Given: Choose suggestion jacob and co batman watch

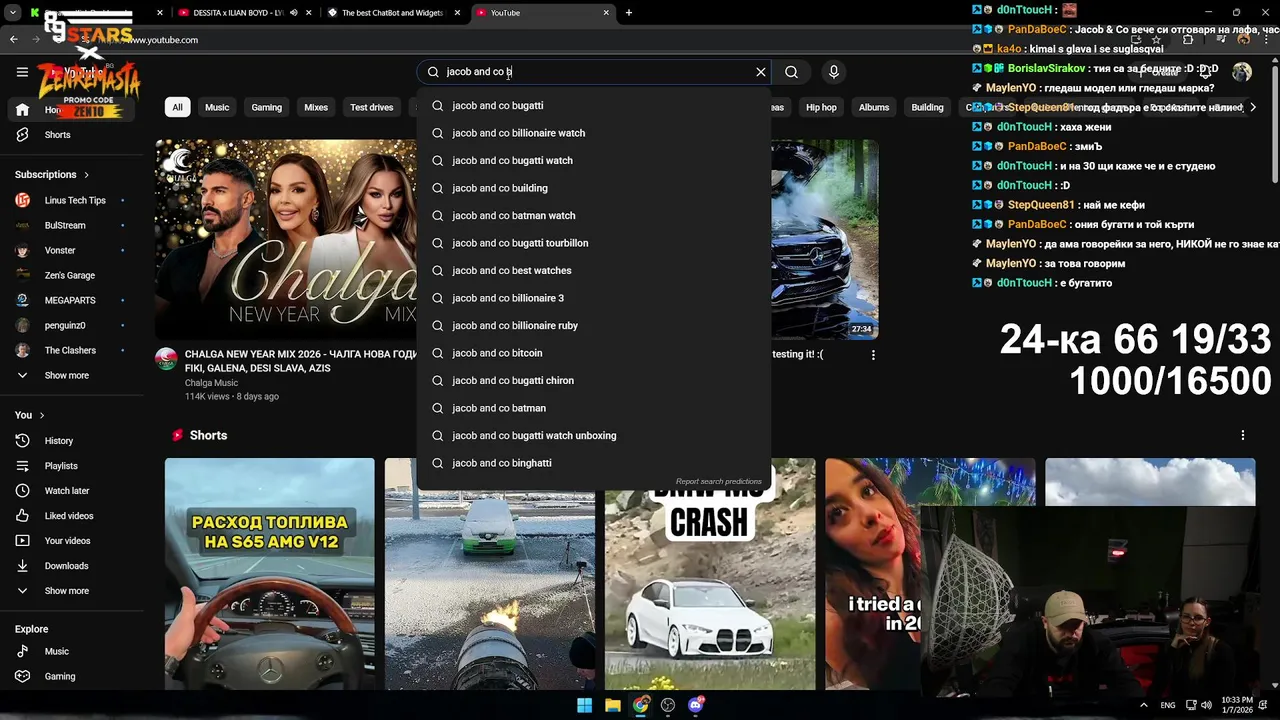Looking at the screenshot, I should point(594,216).
